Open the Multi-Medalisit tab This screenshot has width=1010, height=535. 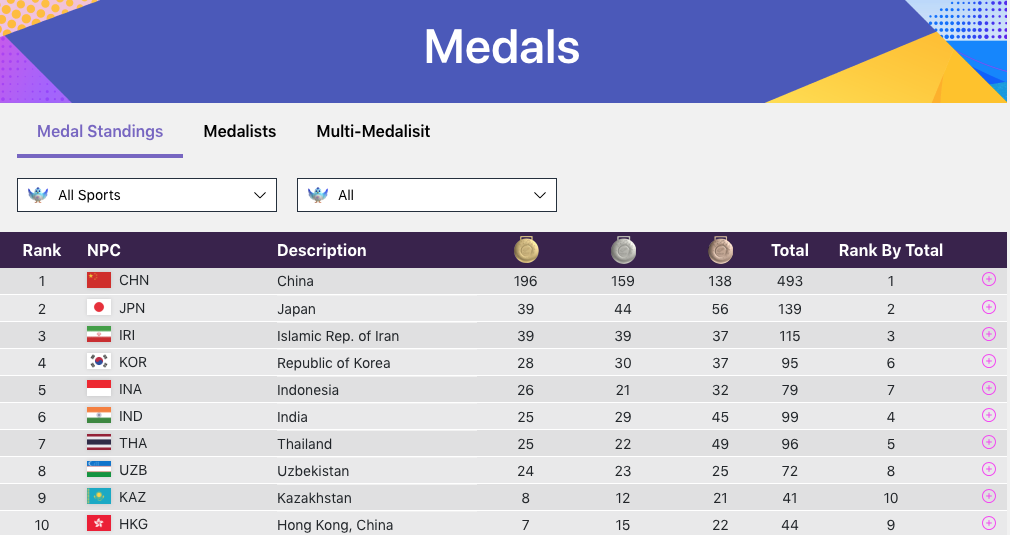[x=373, y=131]
